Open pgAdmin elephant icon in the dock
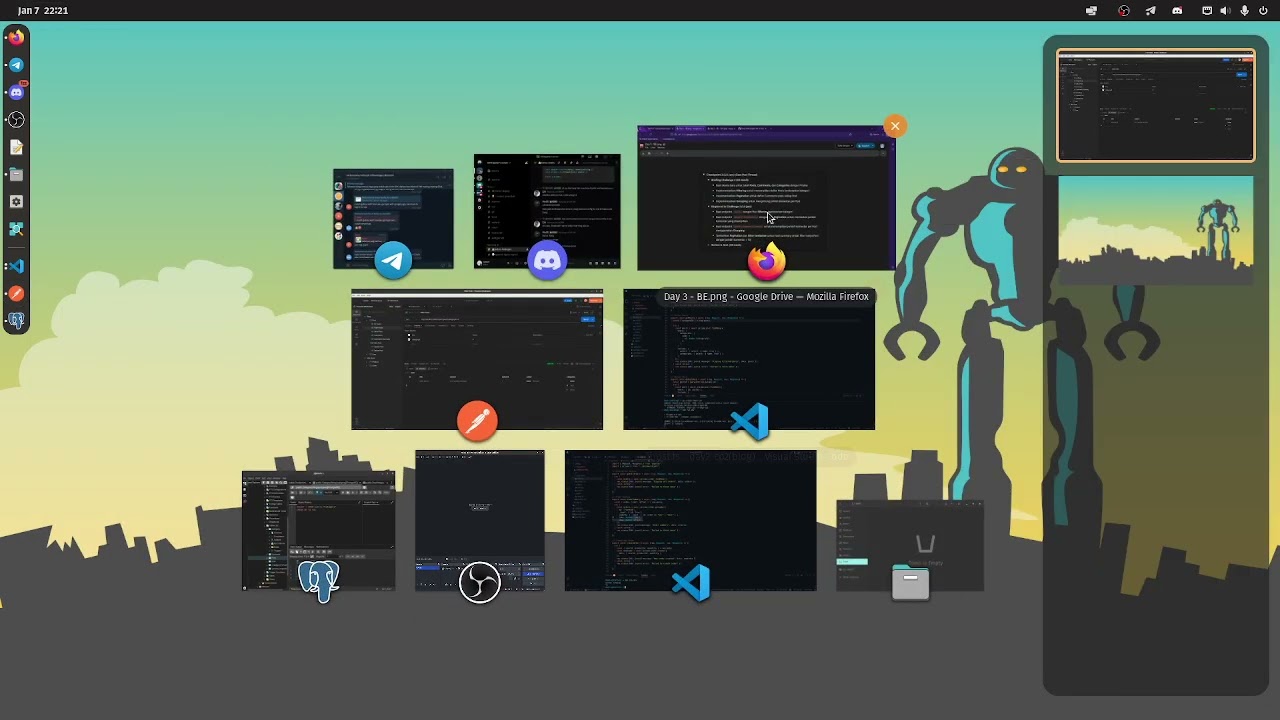 16,321
